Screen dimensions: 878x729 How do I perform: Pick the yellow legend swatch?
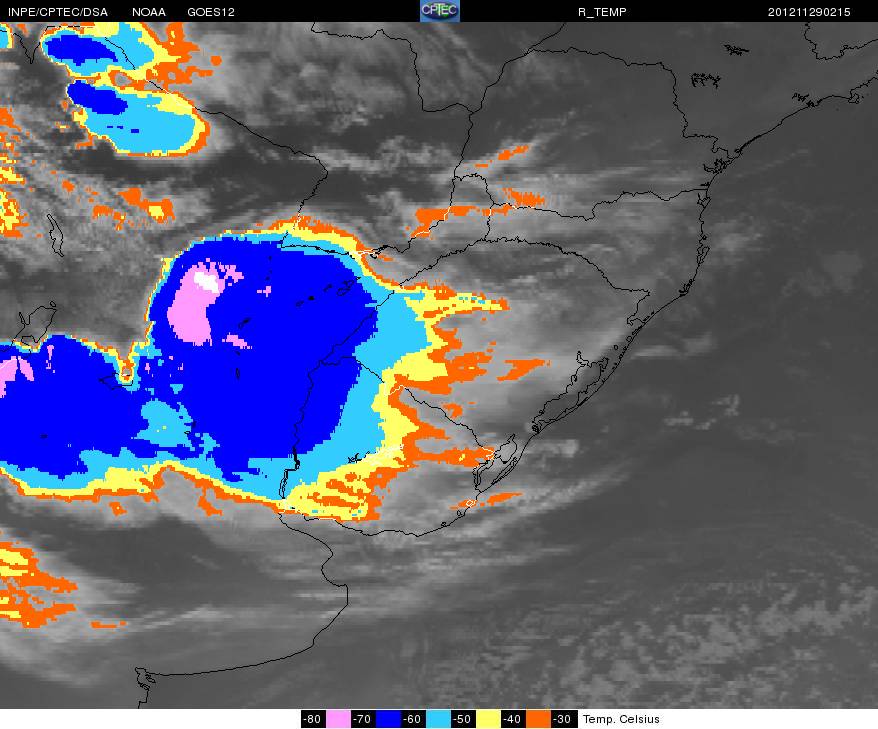(x=488, y=719)
